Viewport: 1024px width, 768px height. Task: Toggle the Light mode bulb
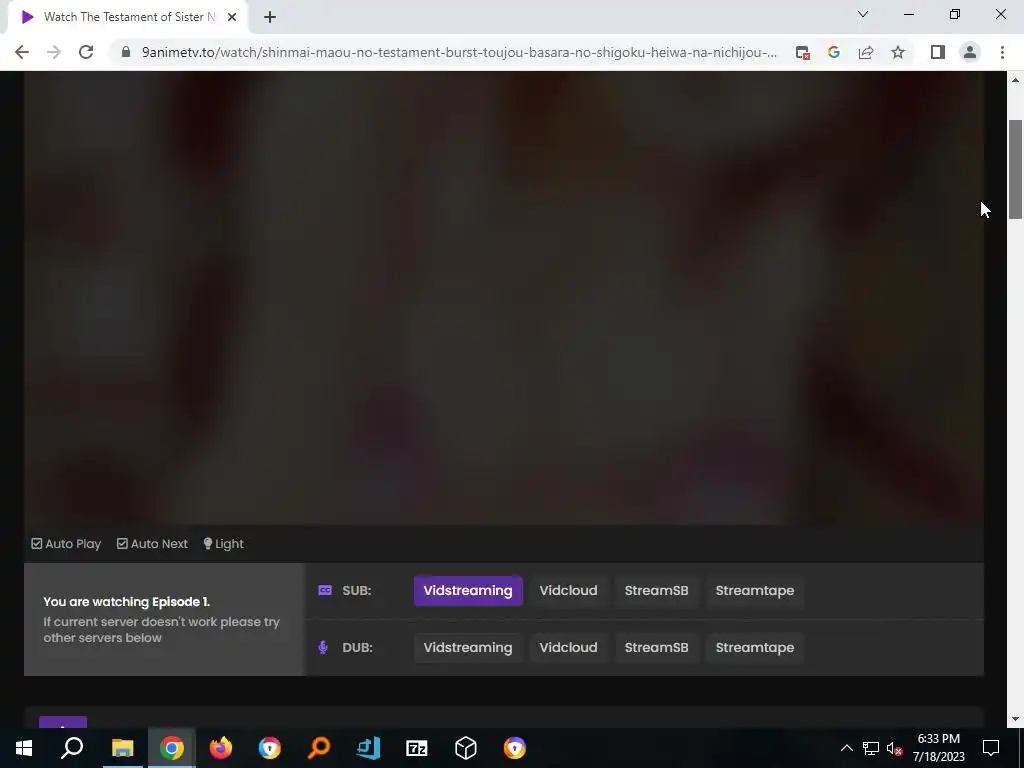223,543
